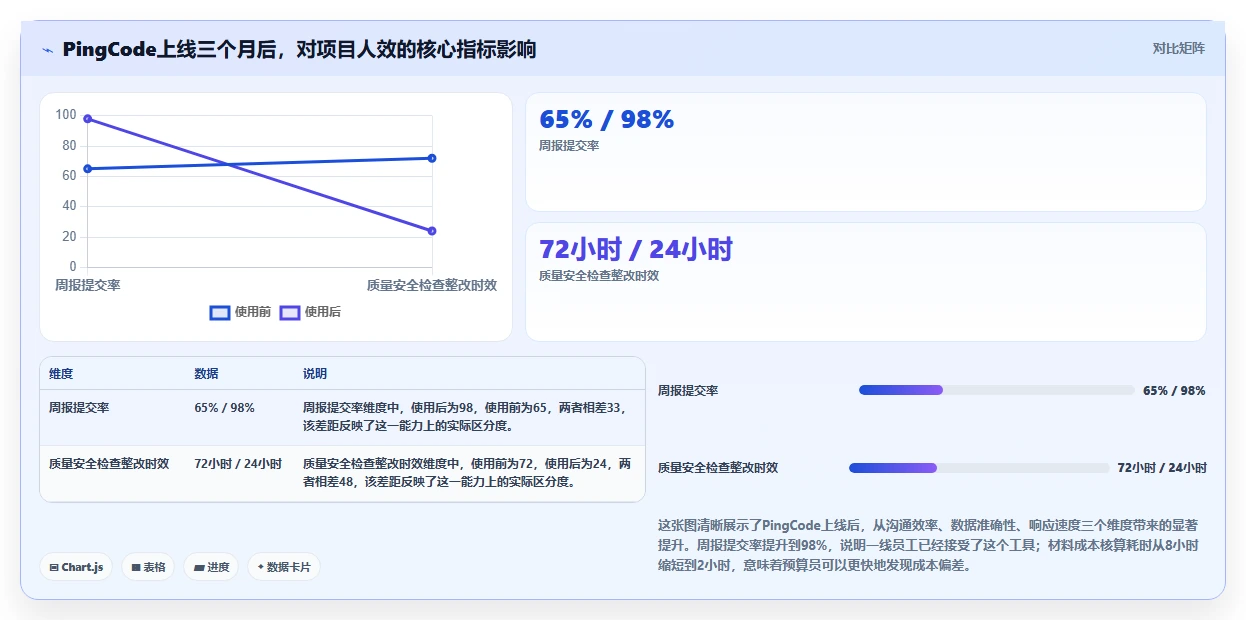Click the 周报提交率 label beside progress bar

[x=688, y=391]
